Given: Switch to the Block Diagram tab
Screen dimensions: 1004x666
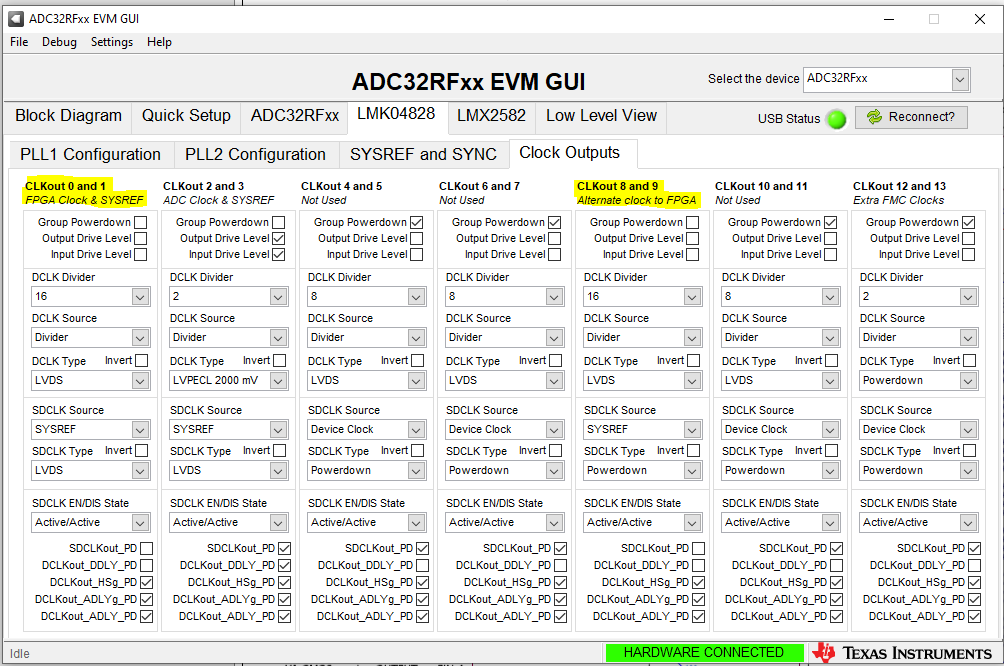Looking at the screenshot, I should pos(69,116).
